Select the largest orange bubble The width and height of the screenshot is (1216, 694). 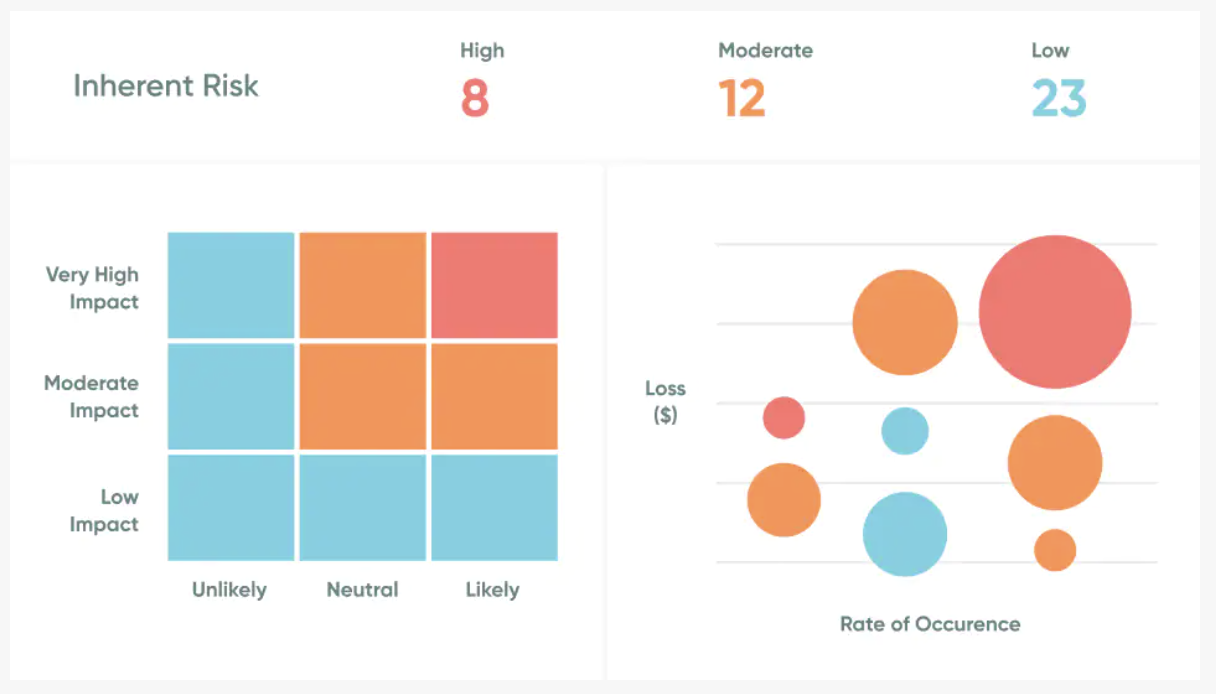click(x=905, y=322)
